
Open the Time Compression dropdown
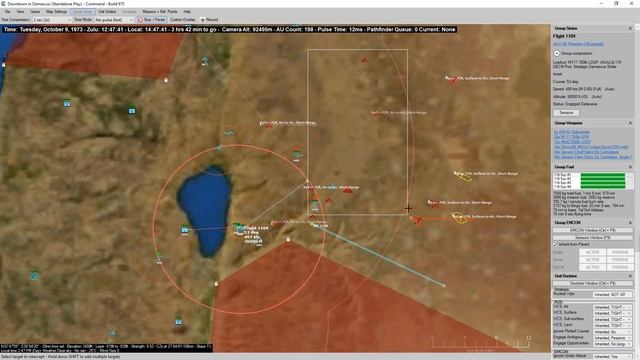pos(52,20)
